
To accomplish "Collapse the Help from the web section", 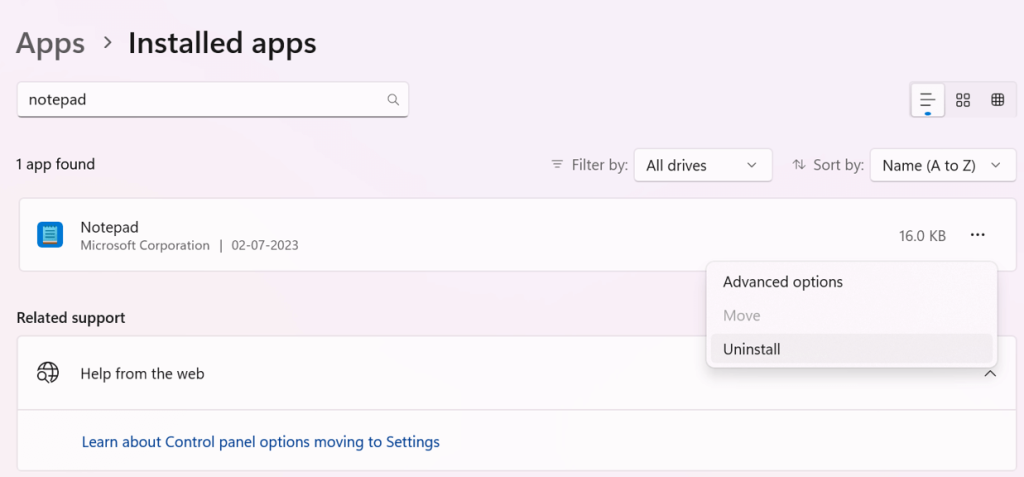I will point(990,373).
